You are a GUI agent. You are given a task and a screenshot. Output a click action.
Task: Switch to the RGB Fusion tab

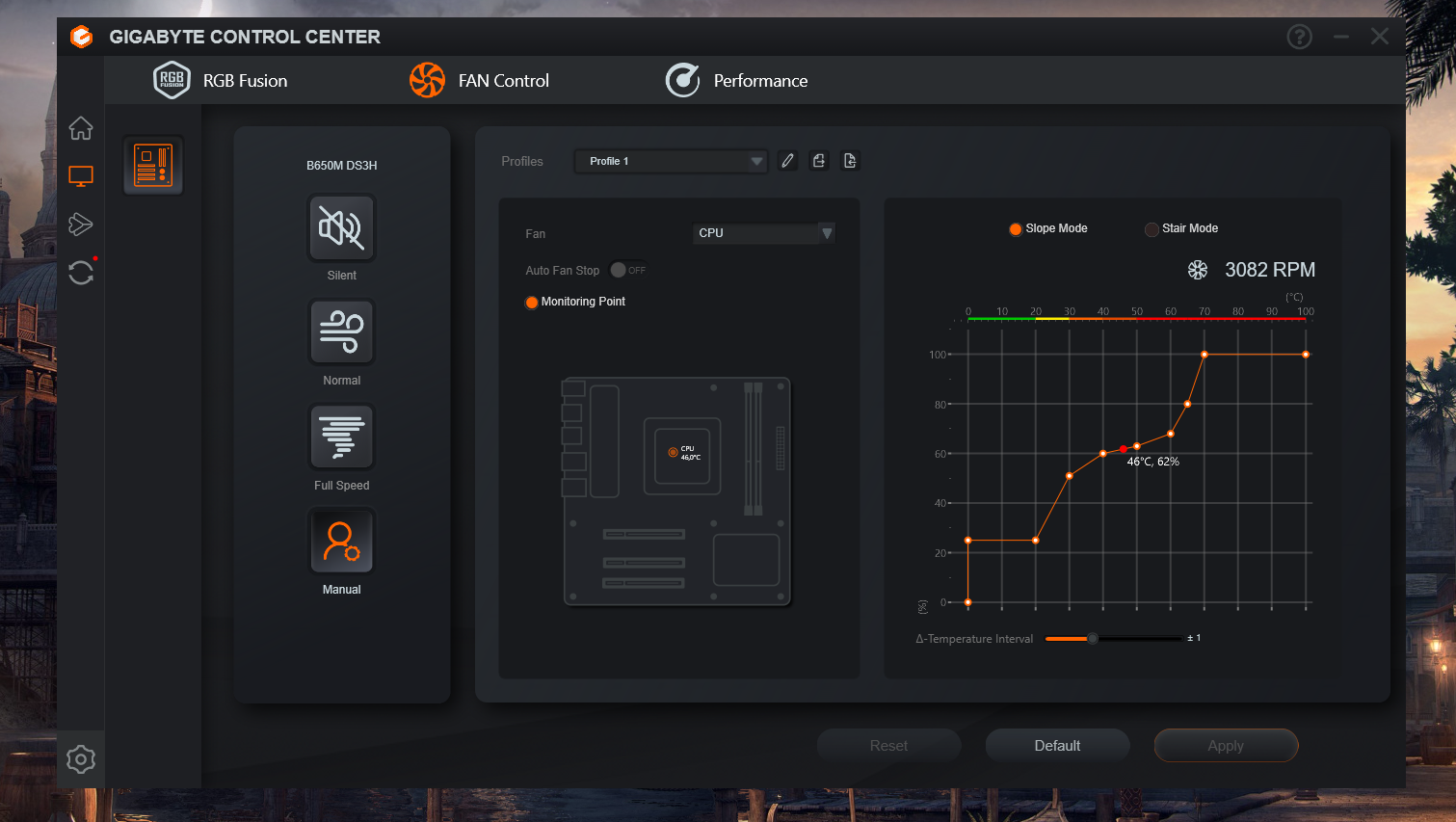[221, 80]
